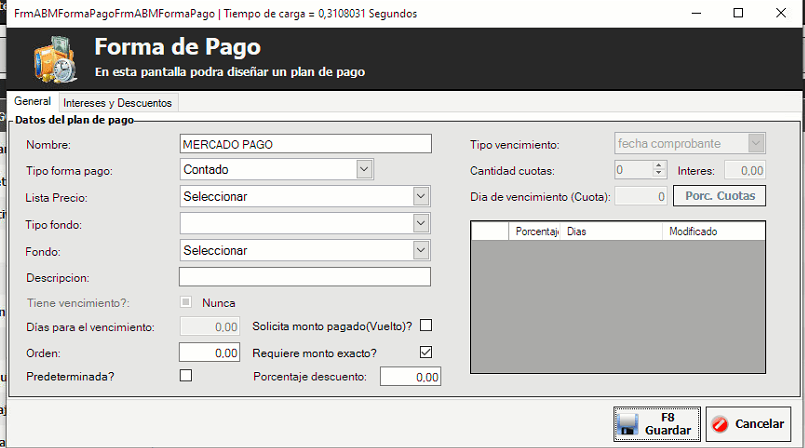This screenshot has height=448, width=805.
Task: Select the General tab
Action: point(33,102)
